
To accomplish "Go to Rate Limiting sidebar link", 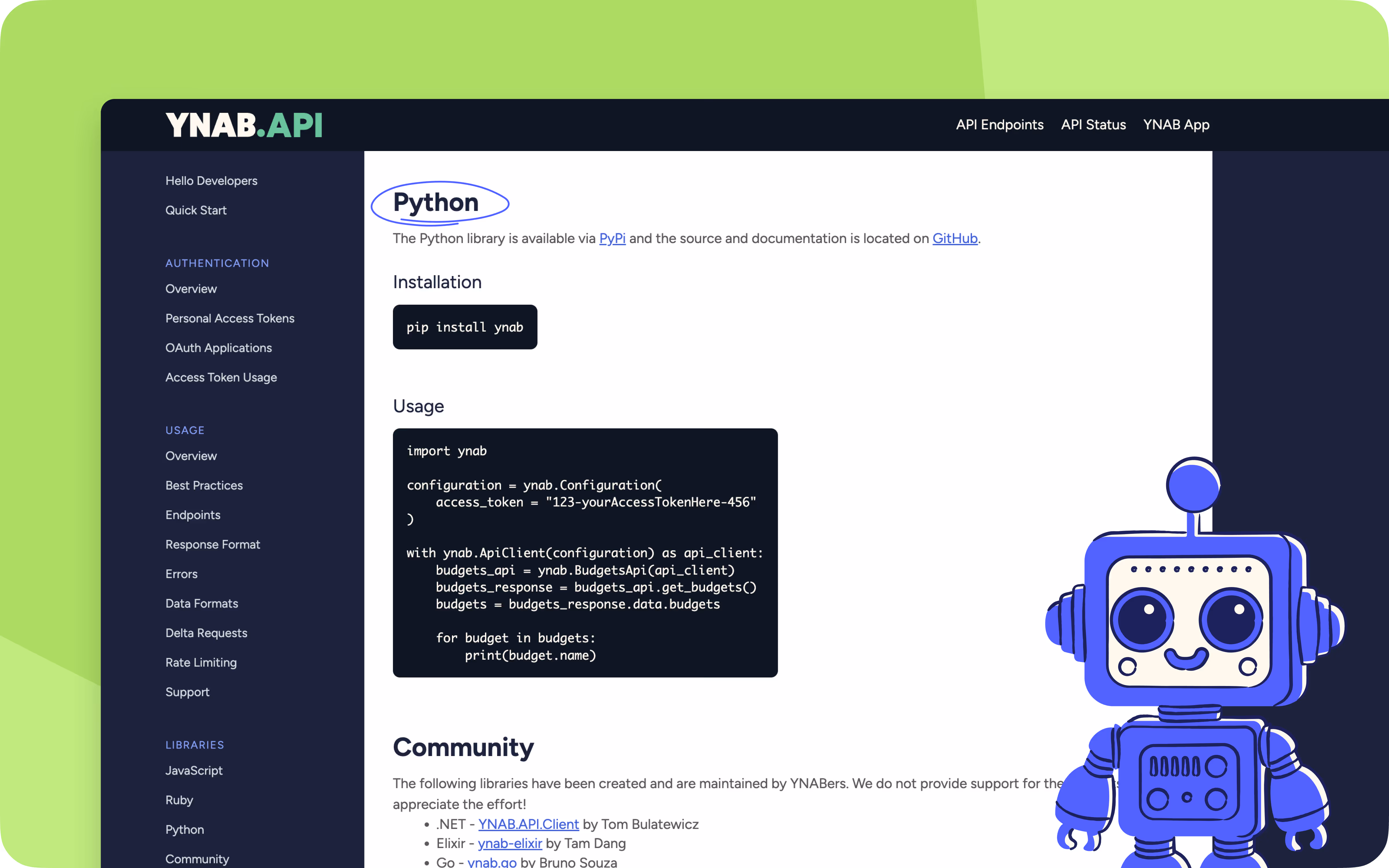I will coord(201,663).
